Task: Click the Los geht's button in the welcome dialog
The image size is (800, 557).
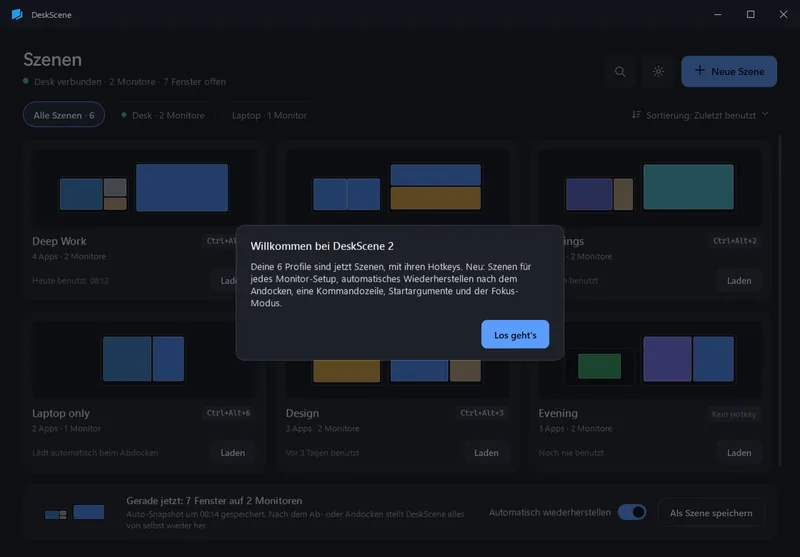Action: coord(515,335)
